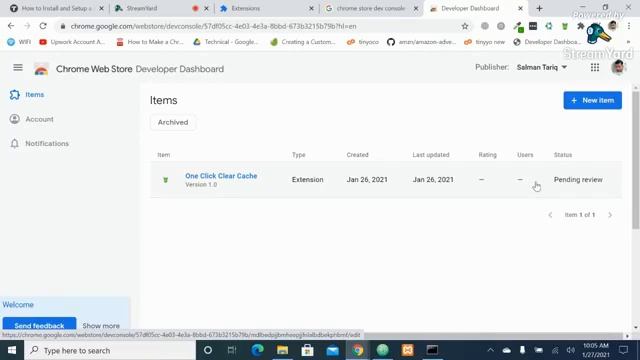
Task: Open the tinyoco bookmark
Action: click(363, 42)
